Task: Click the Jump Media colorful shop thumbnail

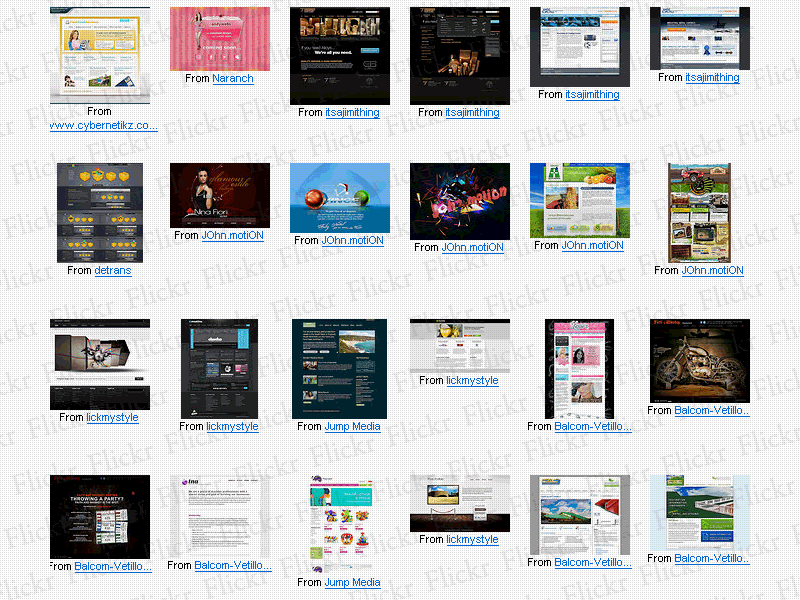Action: coord(340,523)
